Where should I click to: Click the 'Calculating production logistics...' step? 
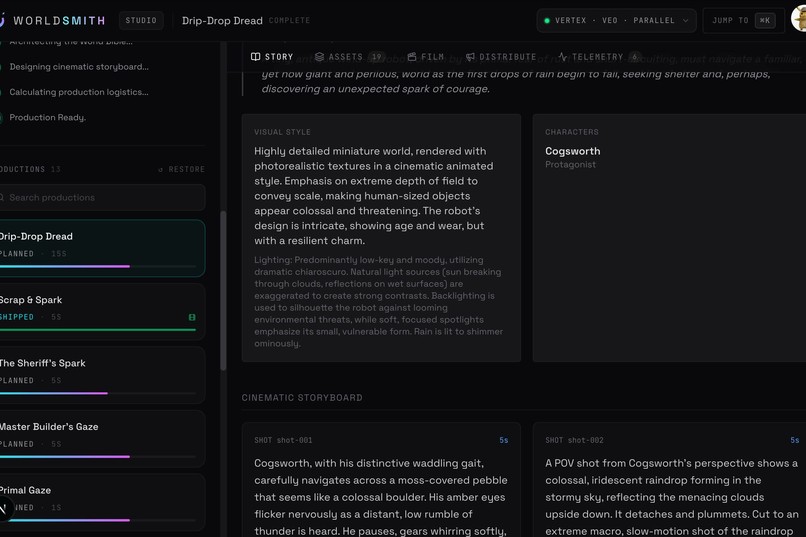(79, 92)
